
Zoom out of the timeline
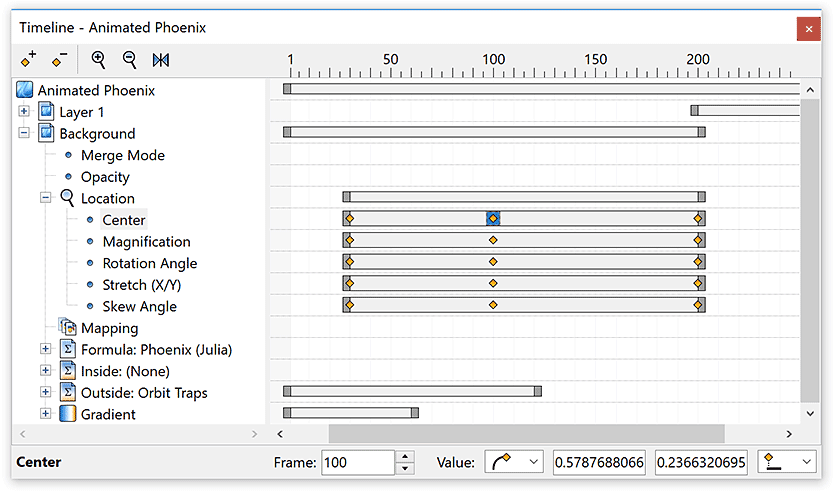coord(129,60)
